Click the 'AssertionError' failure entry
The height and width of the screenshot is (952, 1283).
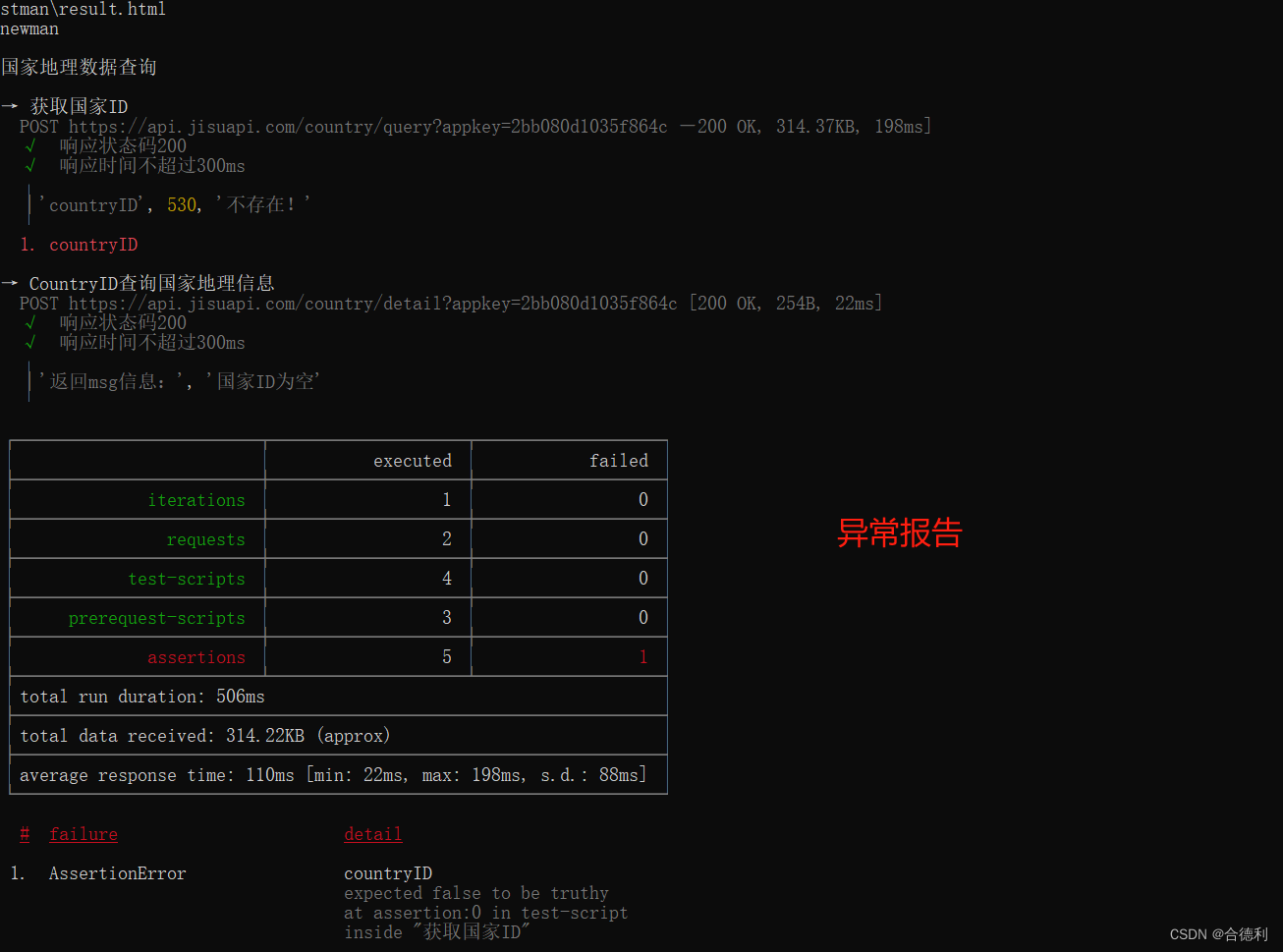tap(118, 873)
